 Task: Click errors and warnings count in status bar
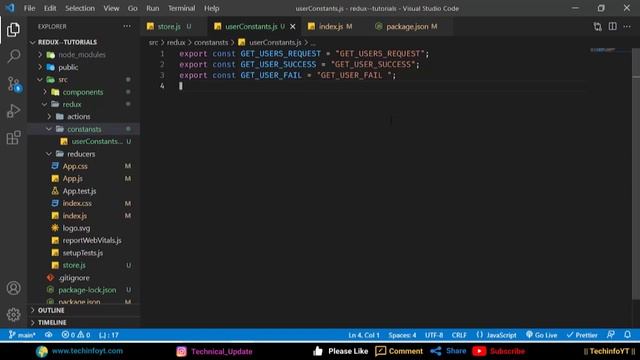76,335
